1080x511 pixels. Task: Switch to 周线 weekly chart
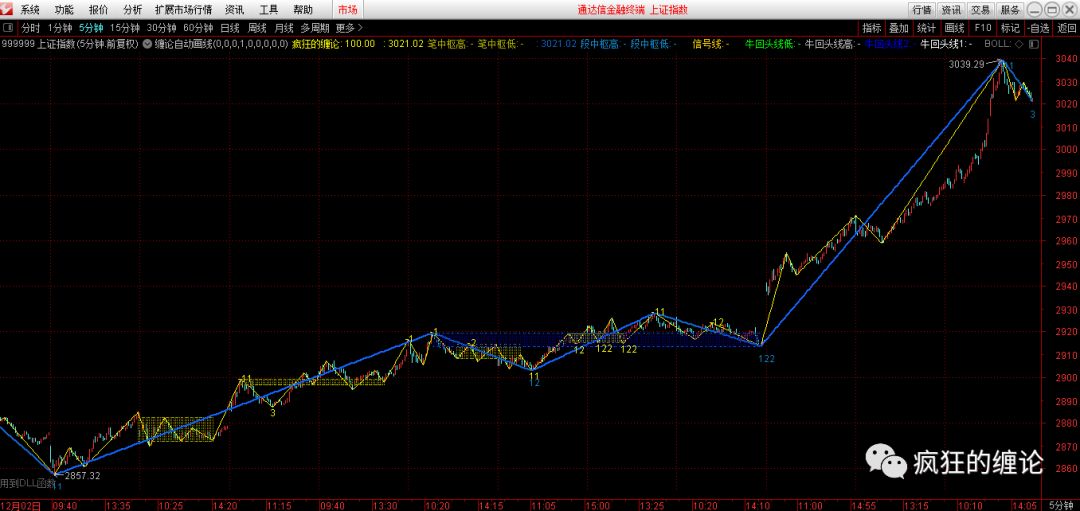point(257,28)
